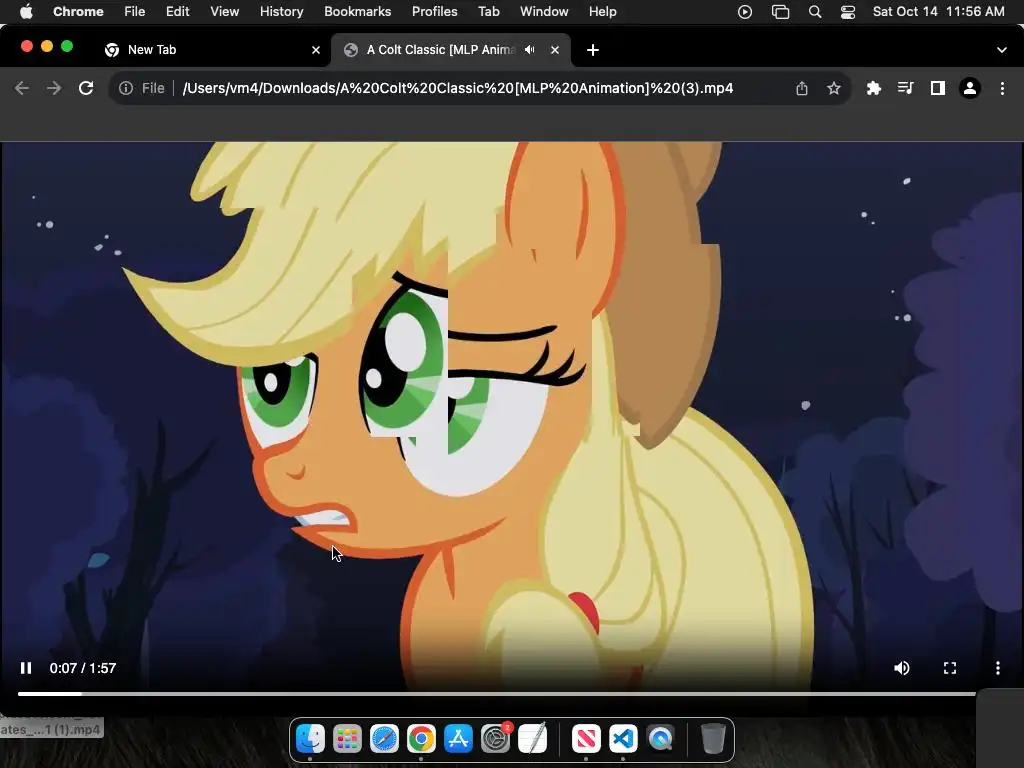
Task: Open Safari from the Dock
Action: (384, 739)
